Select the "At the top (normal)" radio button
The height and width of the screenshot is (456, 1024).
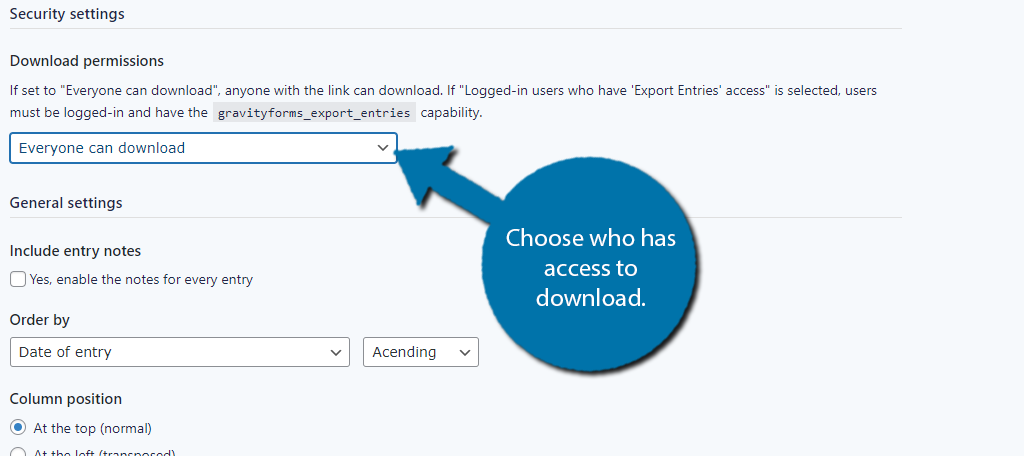tap(18, 428)
